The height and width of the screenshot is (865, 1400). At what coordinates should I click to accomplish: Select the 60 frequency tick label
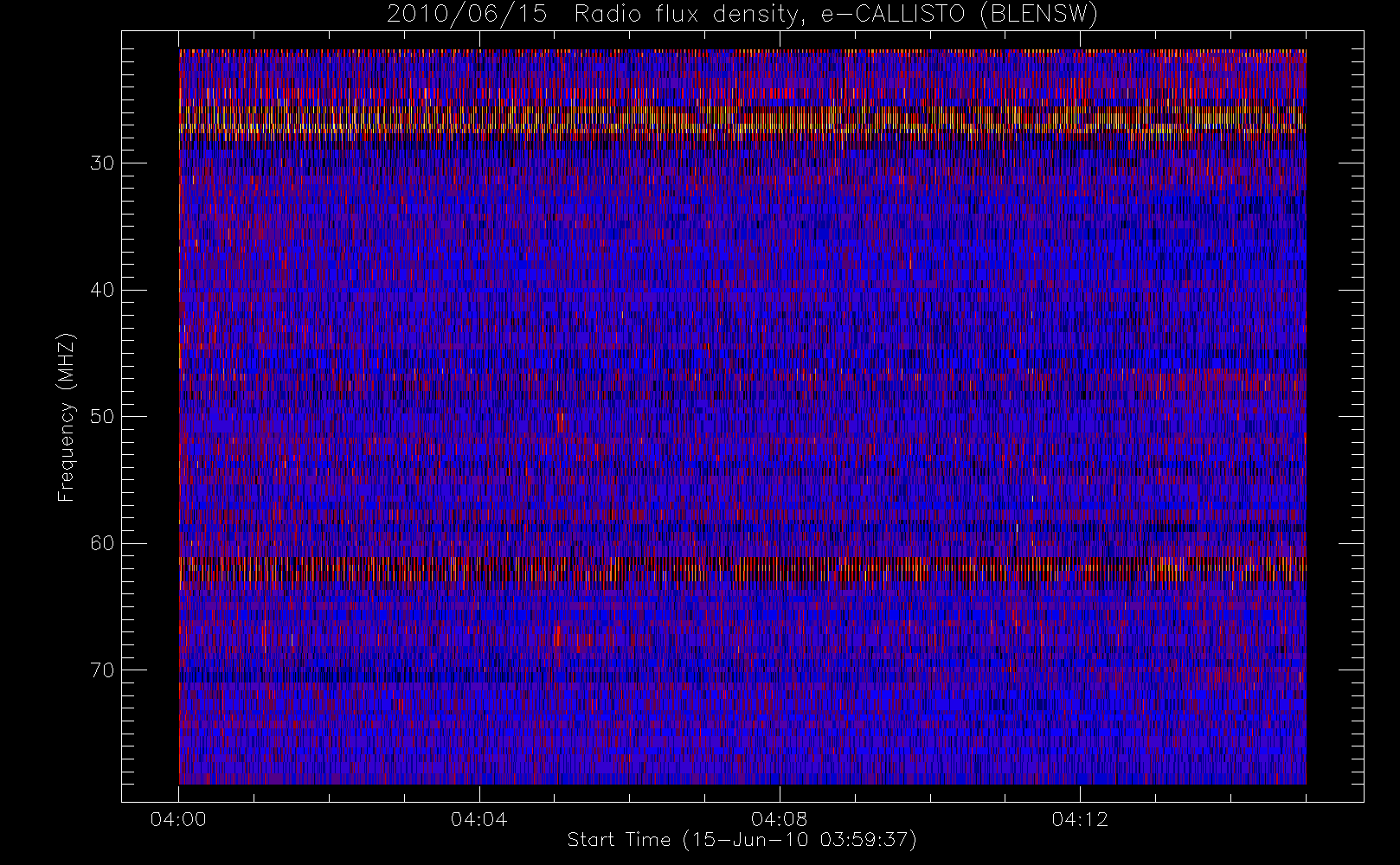tap(102, 543)
